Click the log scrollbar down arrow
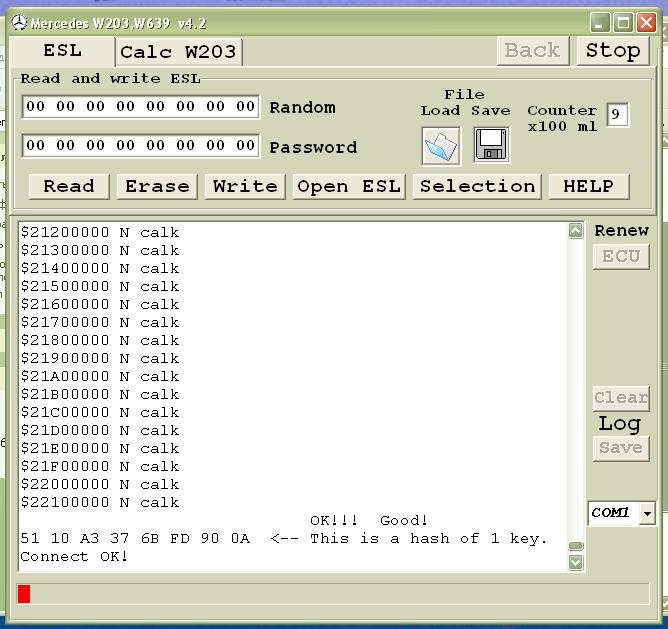668x629 pixels. pyautogui.click(x=576, y=563)
